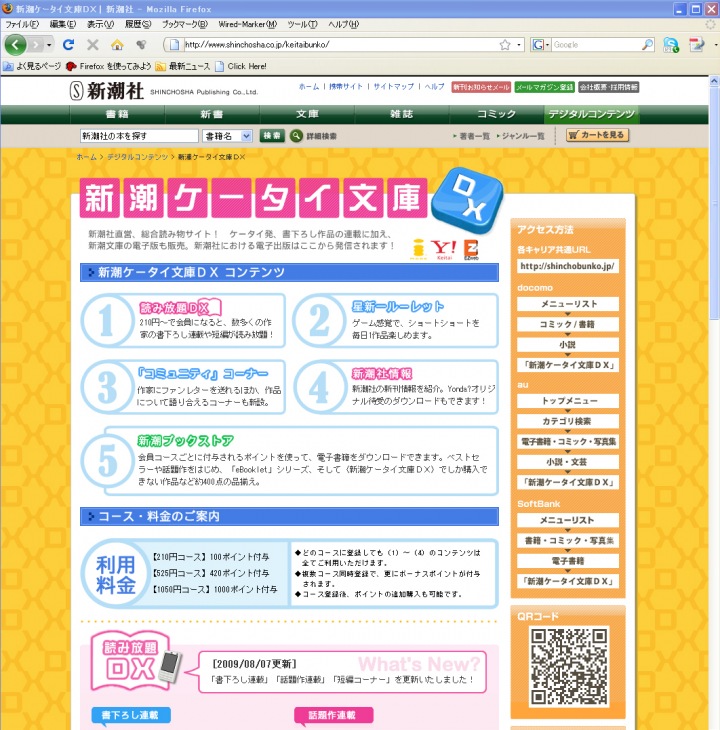Image resolution: width=720 pixels, height=730 pixels.
Task: Click the EZweb carrier icon
Action: (471, 250)
